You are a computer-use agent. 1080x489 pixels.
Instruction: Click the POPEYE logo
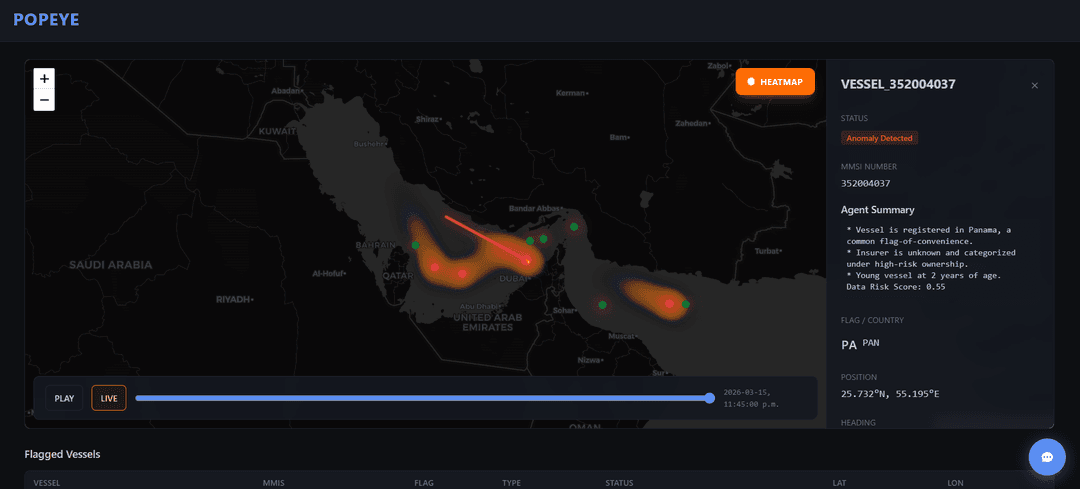click(46, 20)
